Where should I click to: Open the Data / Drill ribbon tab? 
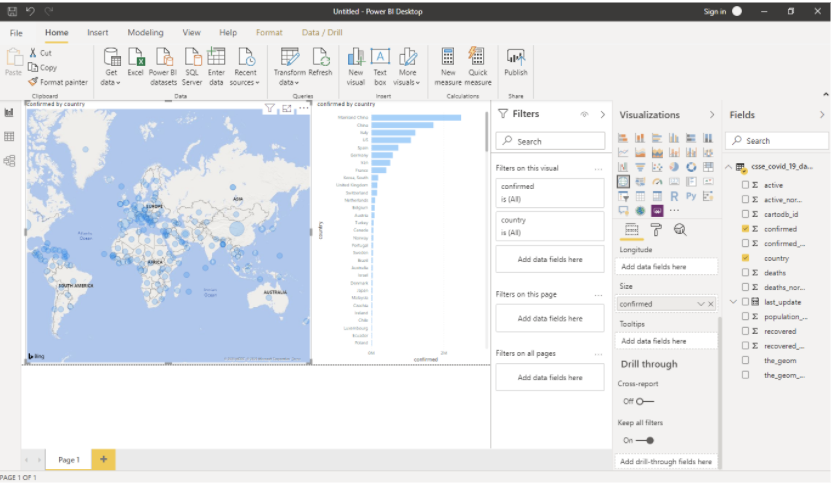click(322, 32)
